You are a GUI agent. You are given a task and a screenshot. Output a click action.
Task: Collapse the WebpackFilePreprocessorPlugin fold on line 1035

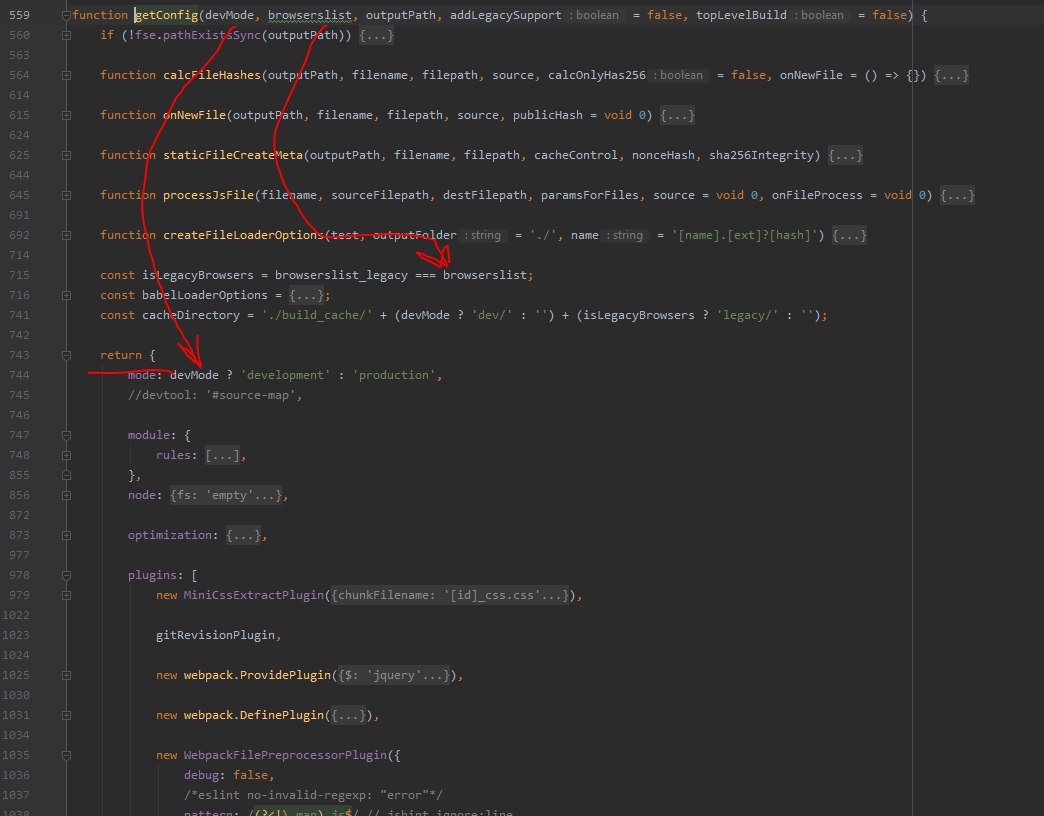point(66,755)
